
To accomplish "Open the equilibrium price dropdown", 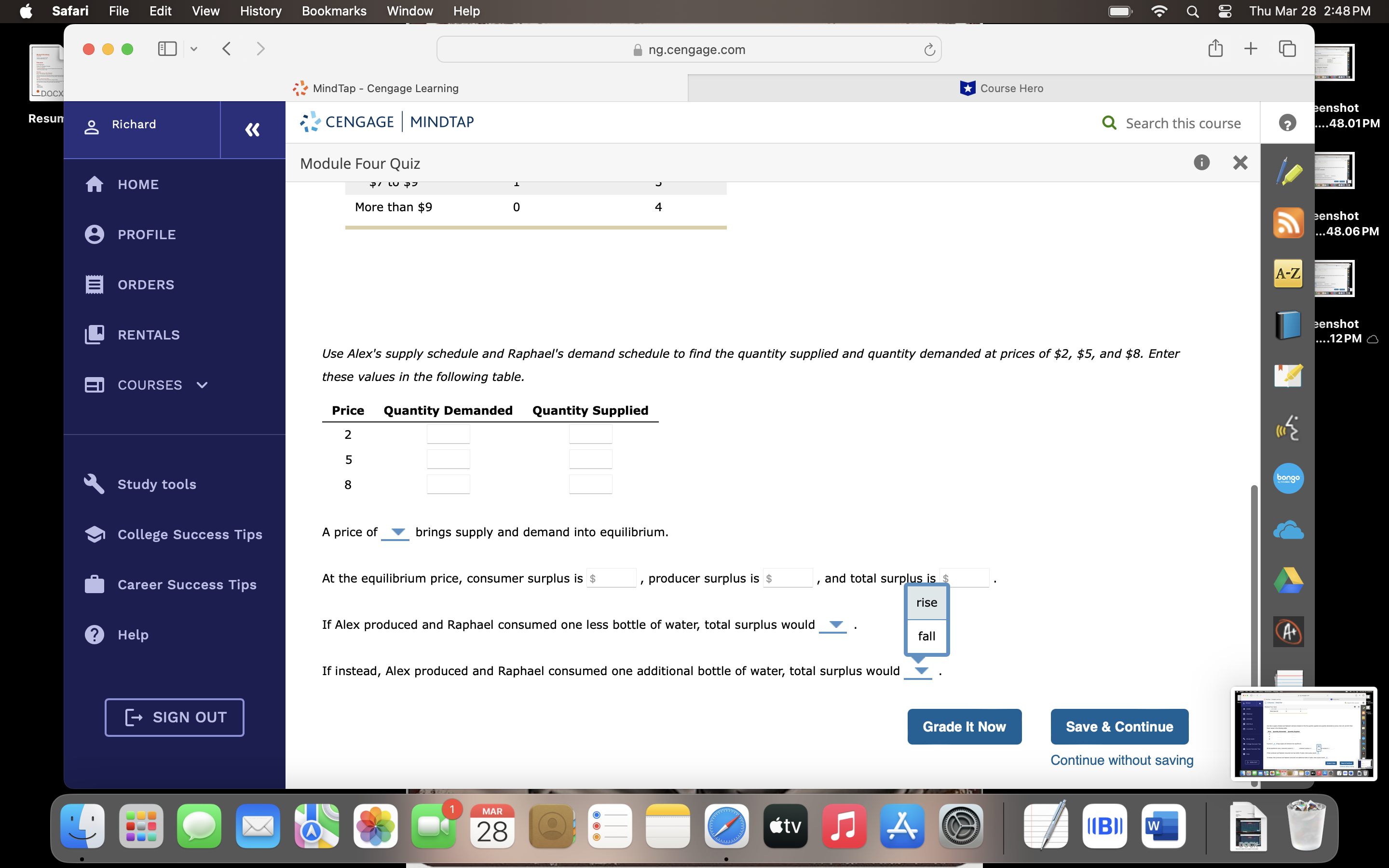I will pos(396,532).
